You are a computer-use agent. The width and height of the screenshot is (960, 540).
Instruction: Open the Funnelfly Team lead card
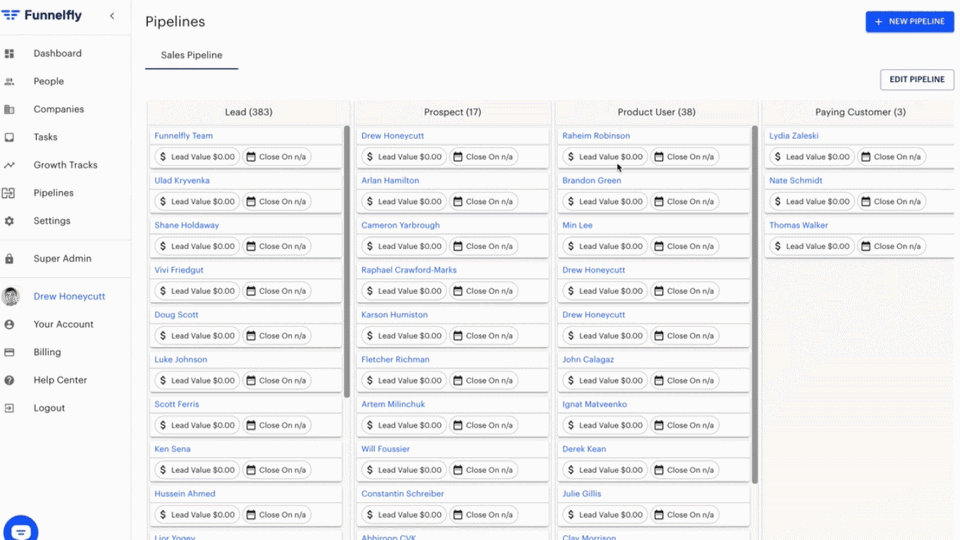tap(184, 136)
